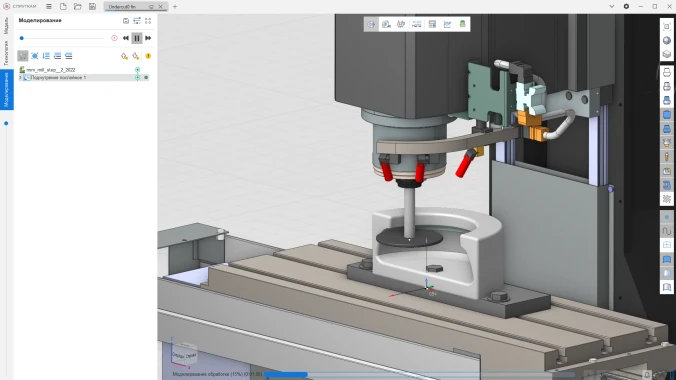Click the green workpiece icon
The height and width of the screenshot is (380, 676).
point(462,24)
